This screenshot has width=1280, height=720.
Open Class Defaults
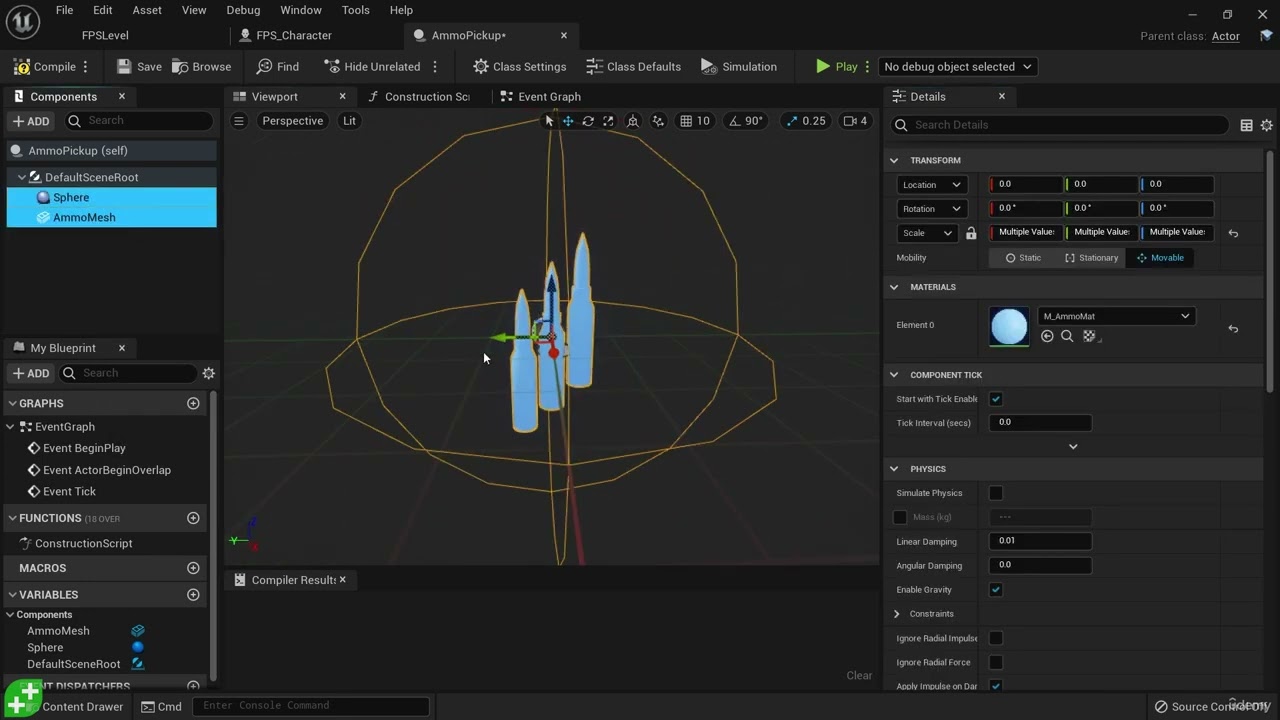pyautogui.click(x=633, y=67)
